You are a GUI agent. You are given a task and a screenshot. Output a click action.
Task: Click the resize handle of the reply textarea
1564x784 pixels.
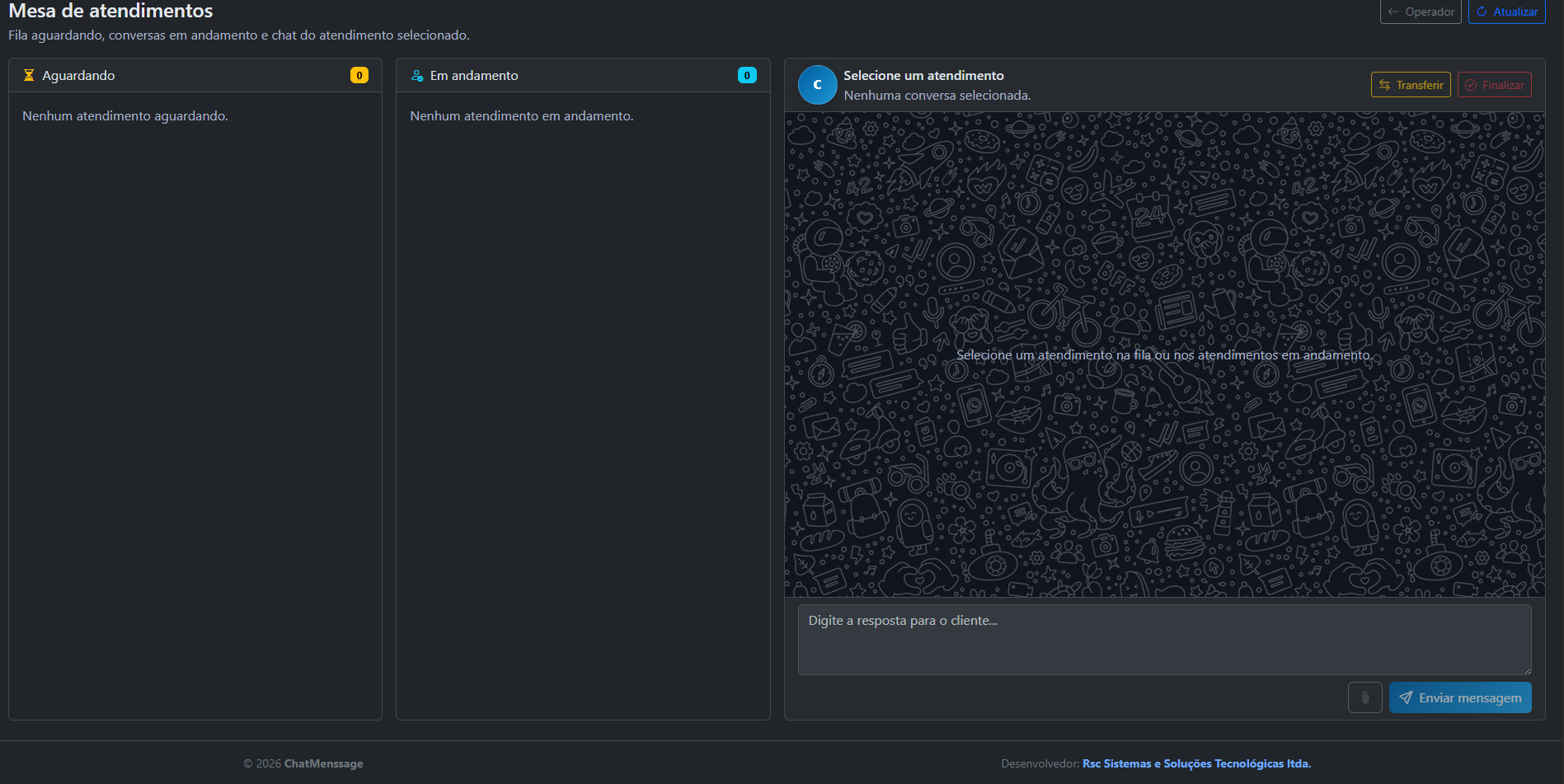click(1527, 670)
